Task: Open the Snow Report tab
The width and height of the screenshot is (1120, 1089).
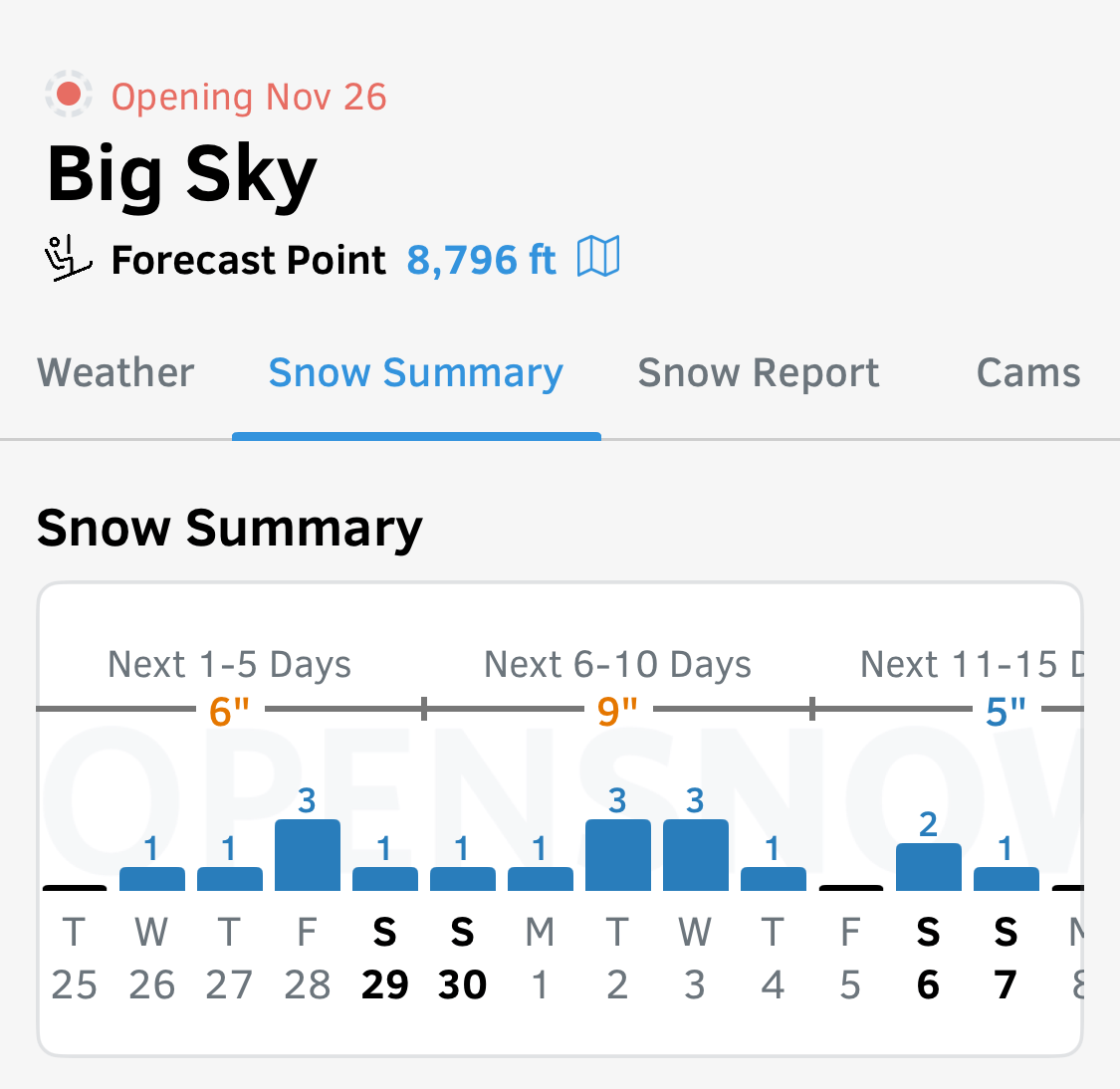Action: tap(759, 373)
